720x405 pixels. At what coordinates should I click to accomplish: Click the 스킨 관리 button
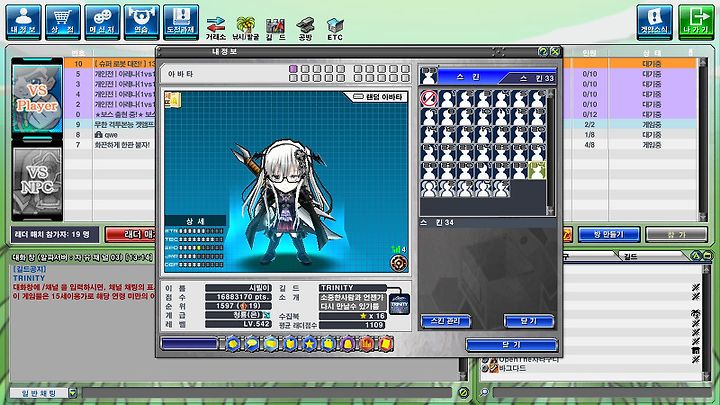pyautogui.click(x=446, y=321)
